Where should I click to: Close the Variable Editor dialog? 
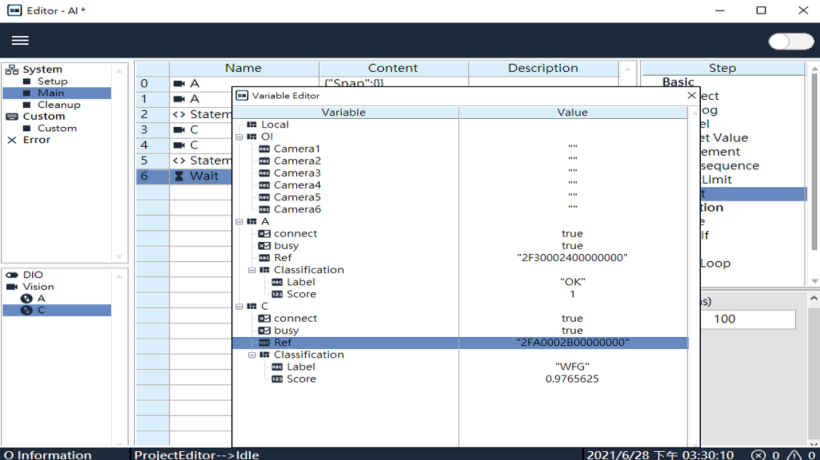coord(691,96)
